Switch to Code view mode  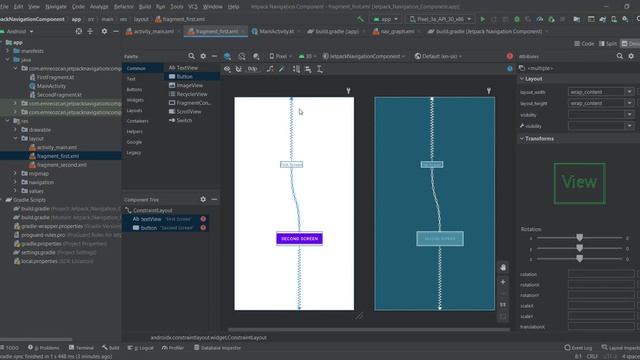click(584, 44)
